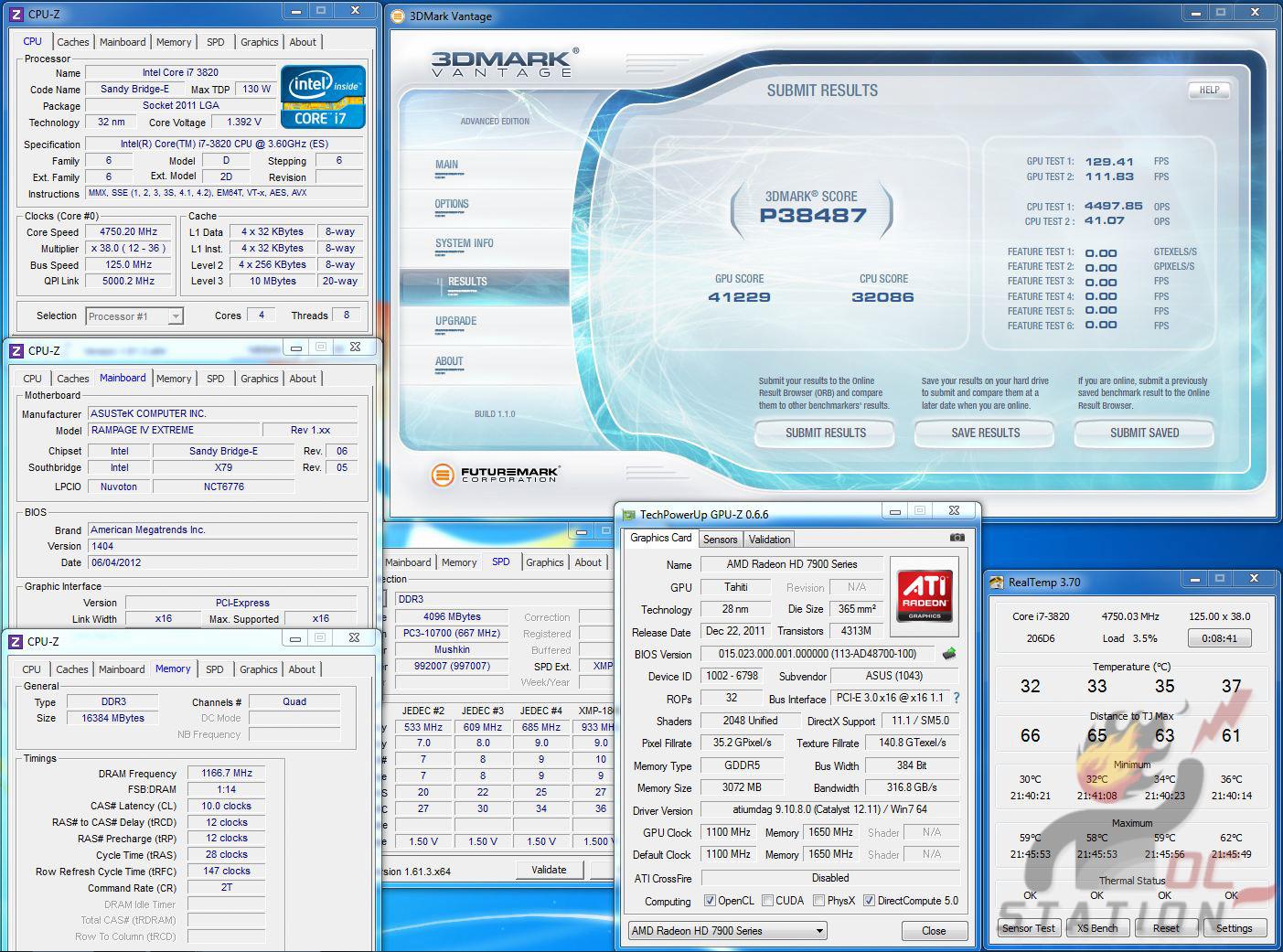
Task: Open SYSTEM INFO in 3DMark Vantage sidebar
Action: (x=465, y=244)
